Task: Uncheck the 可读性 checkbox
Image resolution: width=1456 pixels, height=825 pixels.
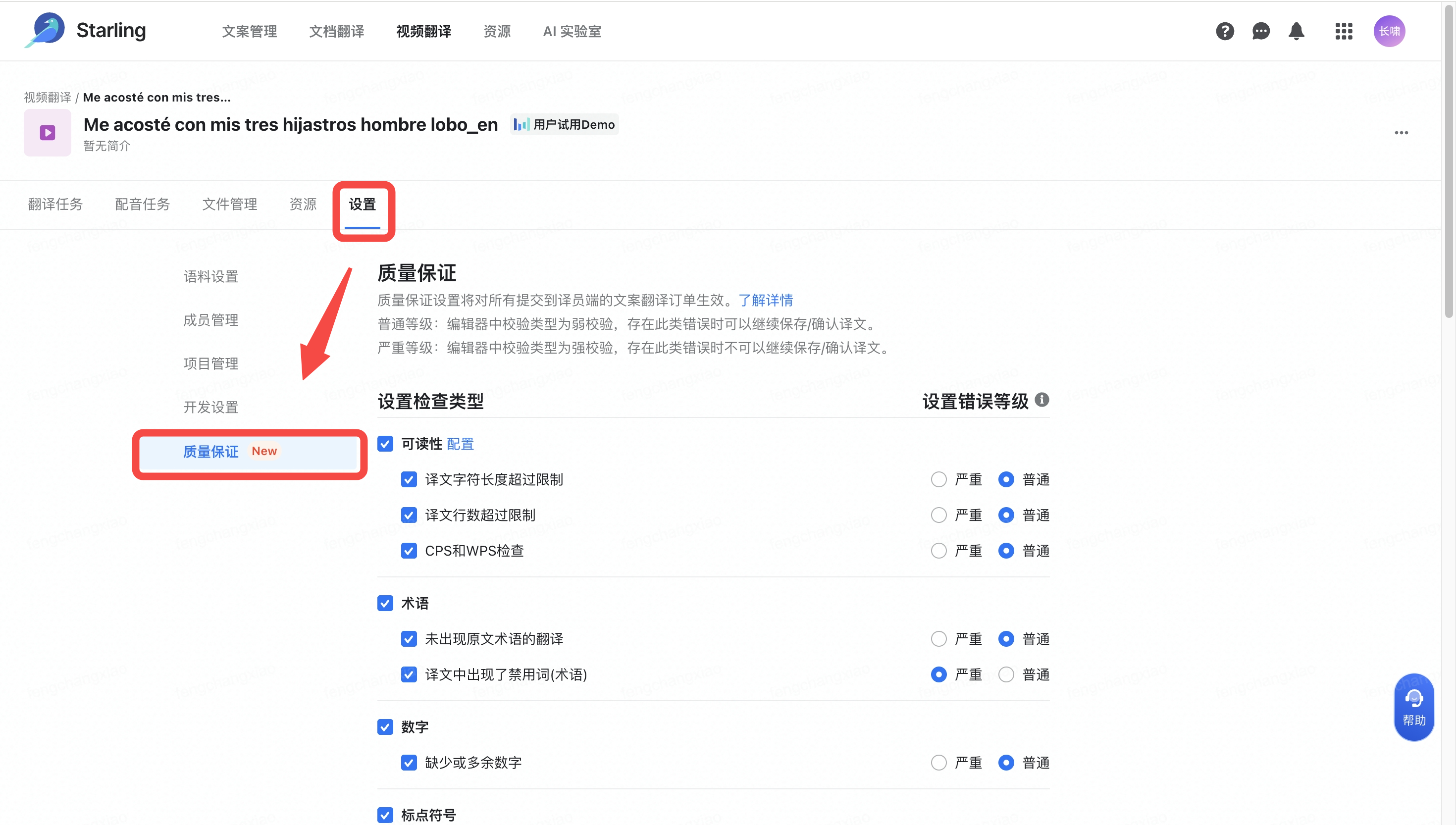Action: [x=385, y=444]
